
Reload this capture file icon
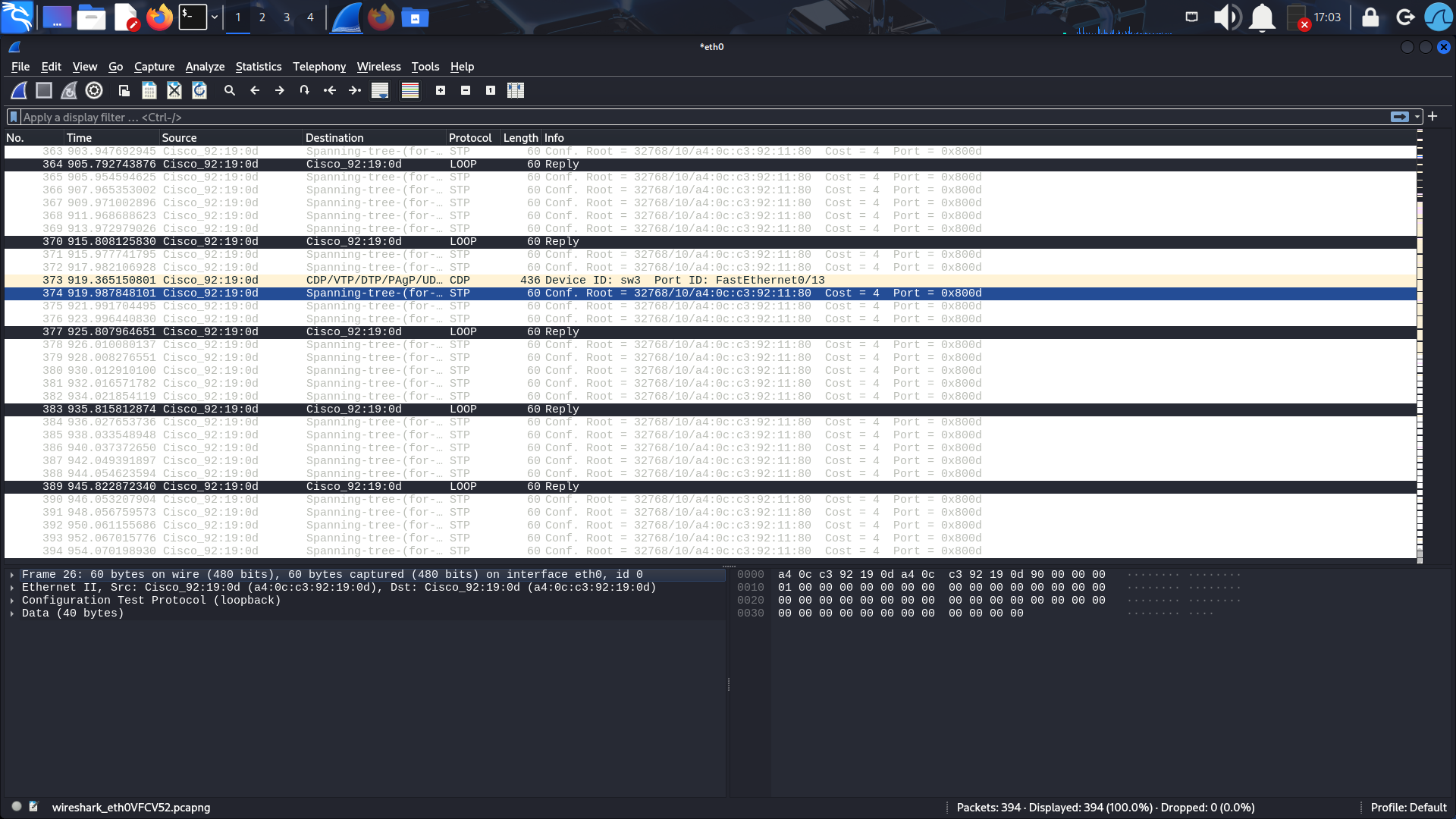click(199, 90)
